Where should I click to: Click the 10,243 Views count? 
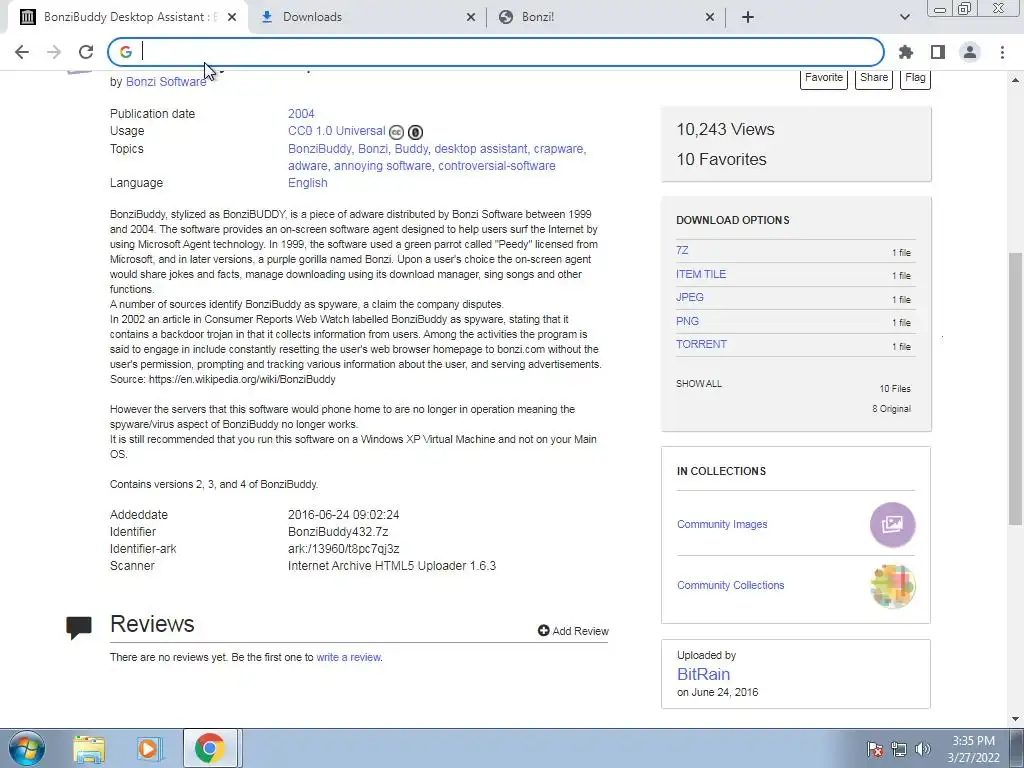pos(726,129)
